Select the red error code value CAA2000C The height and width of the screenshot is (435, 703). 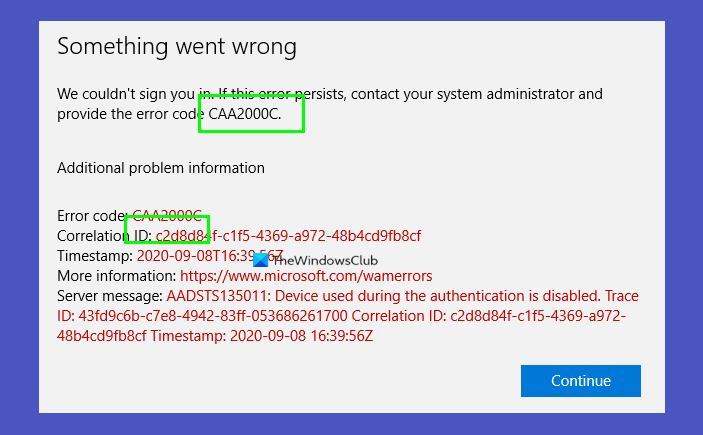(x=167, y=217)
